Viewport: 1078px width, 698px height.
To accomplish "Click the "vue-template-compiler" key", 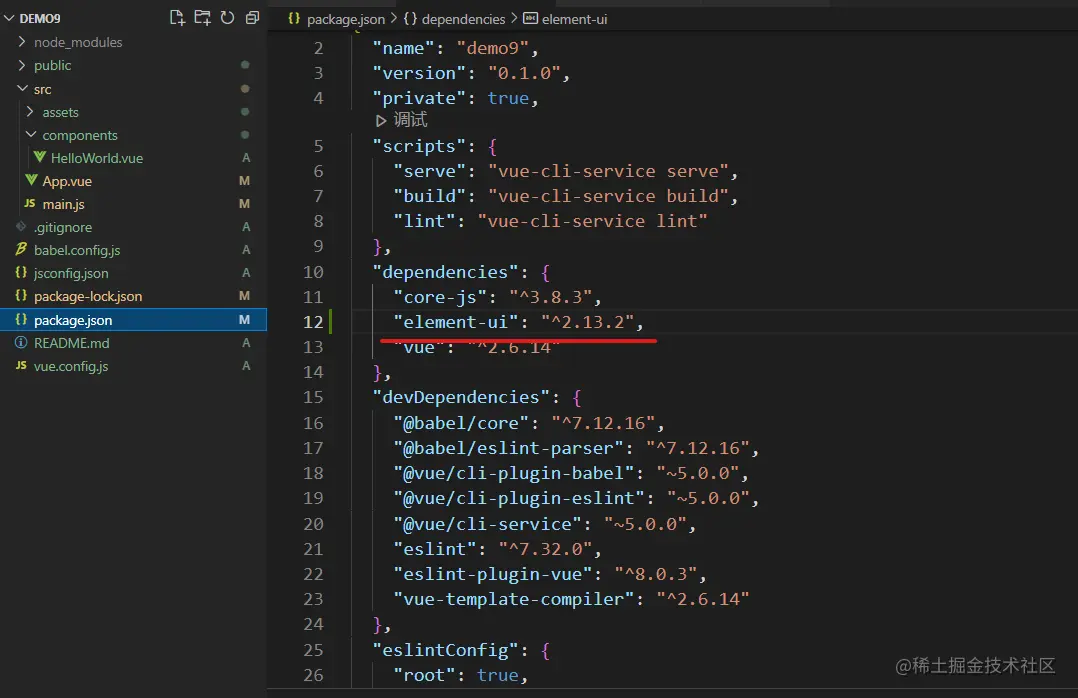I will [514, 599].
